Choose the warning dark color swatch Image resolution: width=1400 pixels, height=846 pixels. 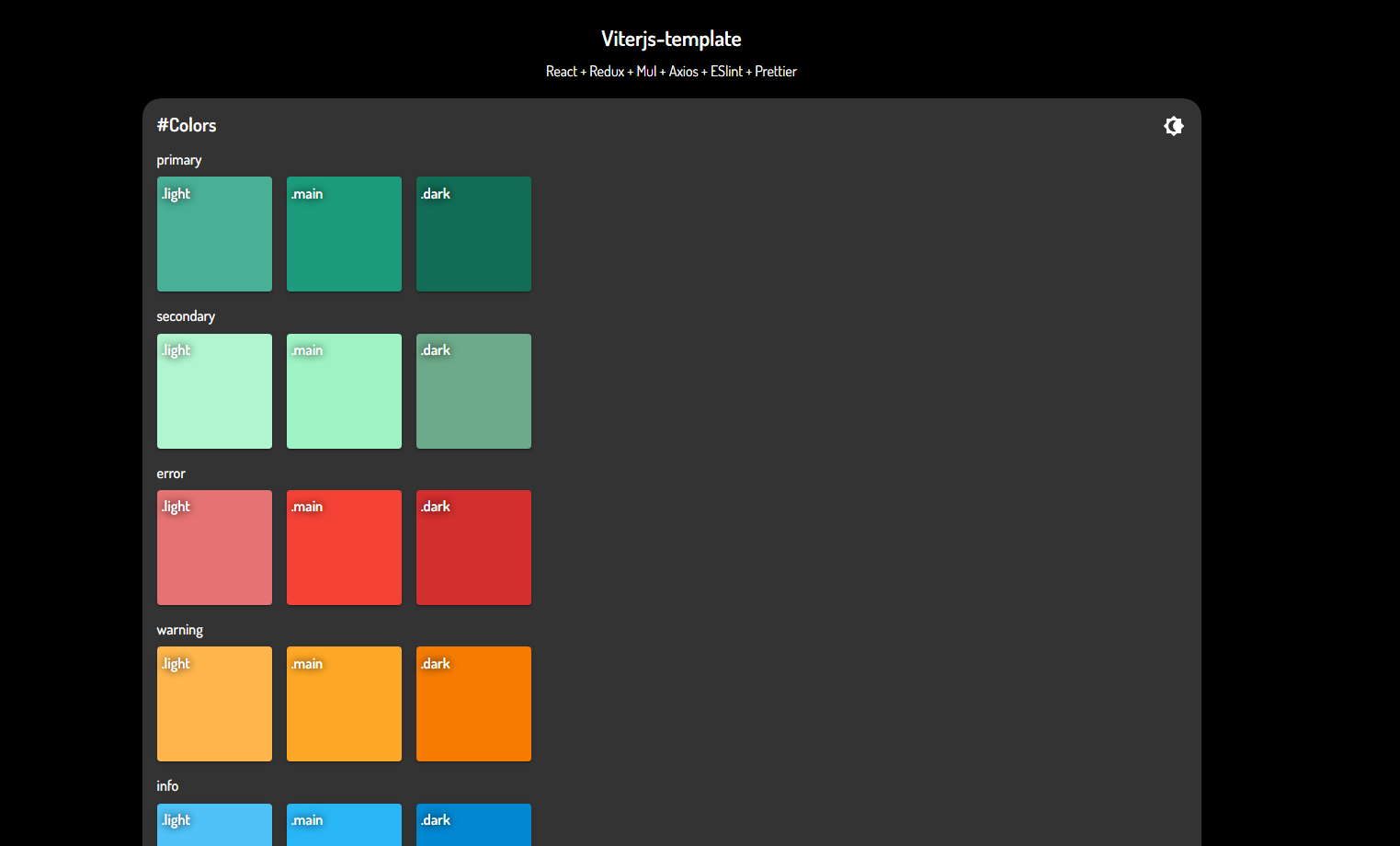click(473, 703)
